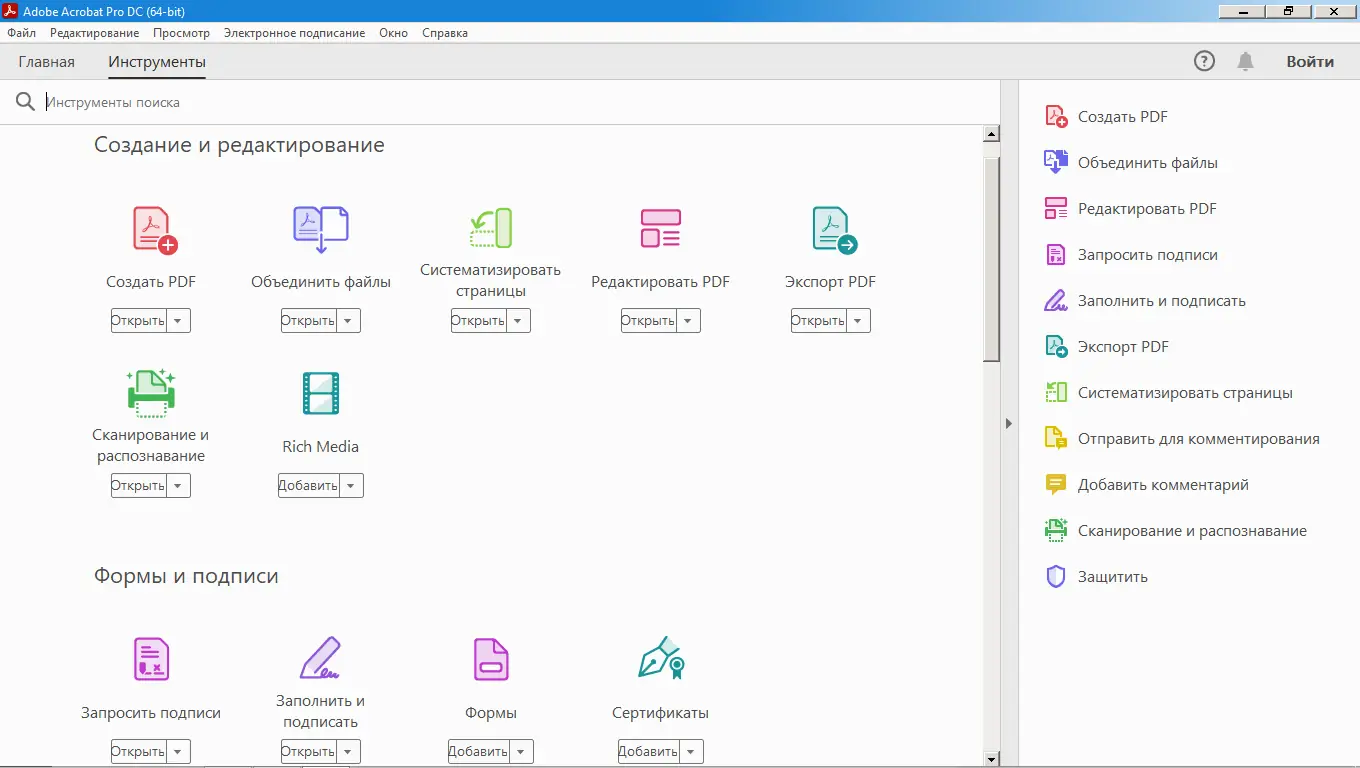Expand the dropdown arrow beside Rich Media Добавить

point(351,486)
